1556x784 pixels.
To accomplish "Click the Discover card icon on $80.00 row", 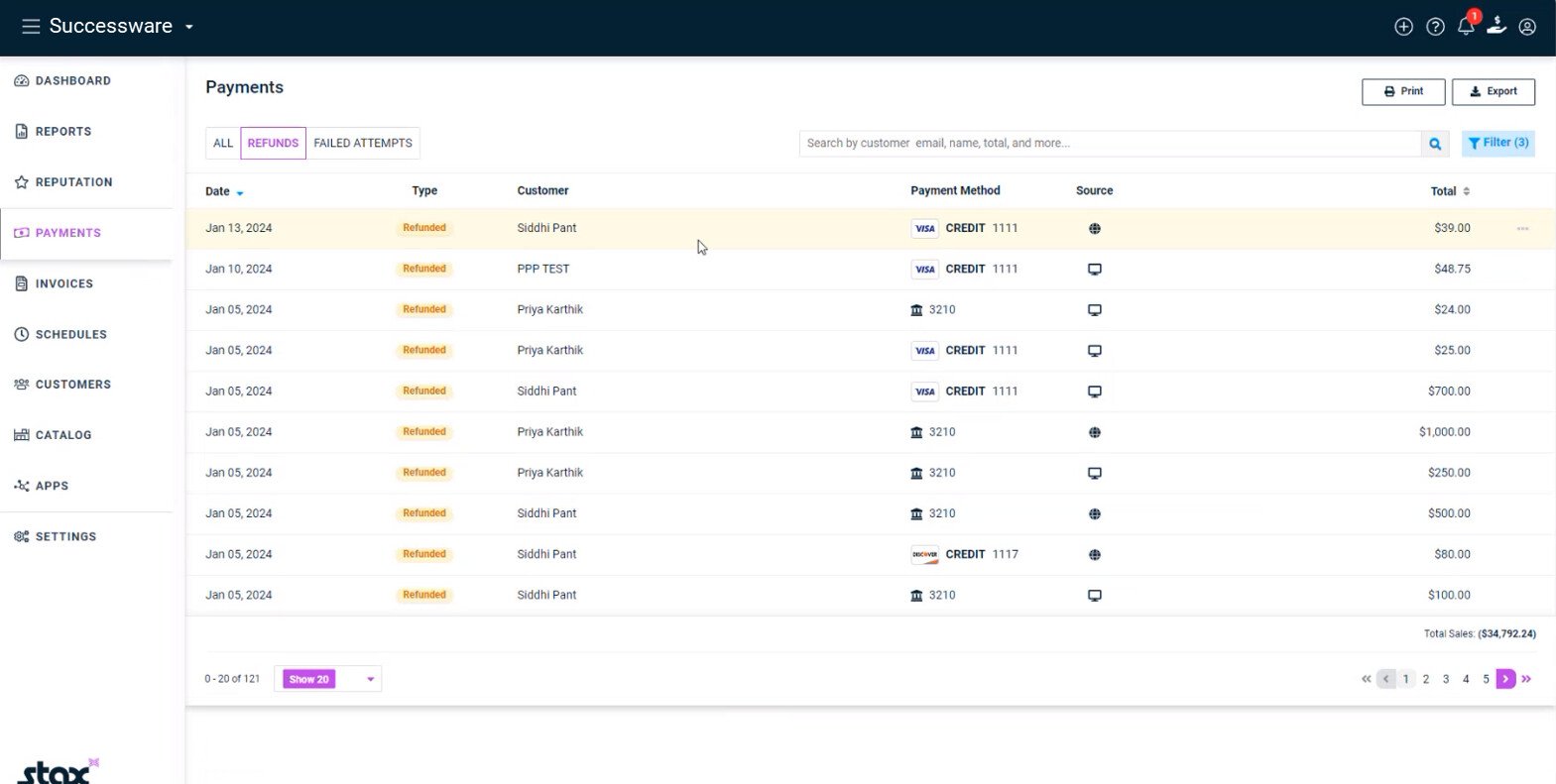I will coord(924,555).
